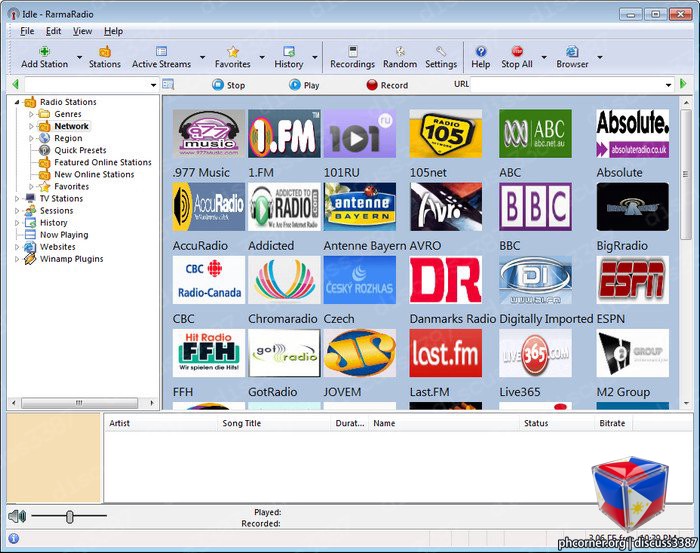Click inside the URL input field
The height and width of the screenshot is (553, 700).
(x=567, y=85)
